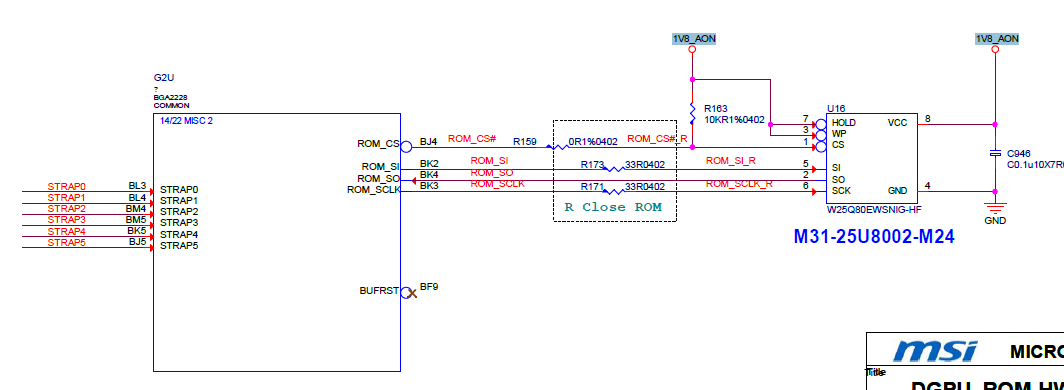Click the BL4 pin number
1064x390 pixels.
(137, 197)
